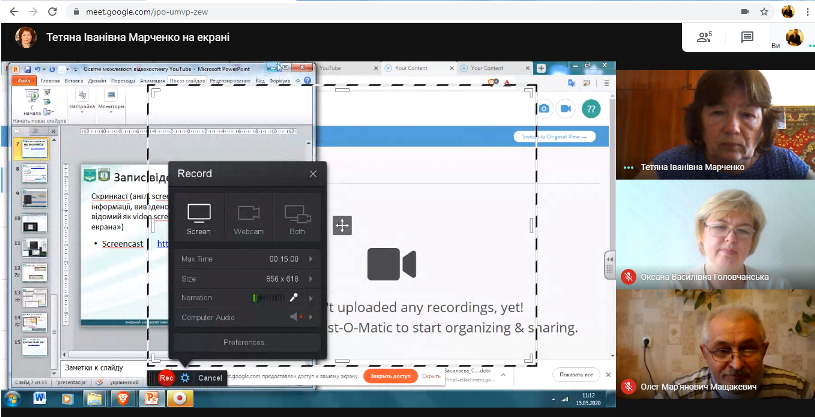Select slide 8 thumbnail
Image resolution: width=815 pixels, height=417 pixels.
pyautogui.click(x=35, y=174)
